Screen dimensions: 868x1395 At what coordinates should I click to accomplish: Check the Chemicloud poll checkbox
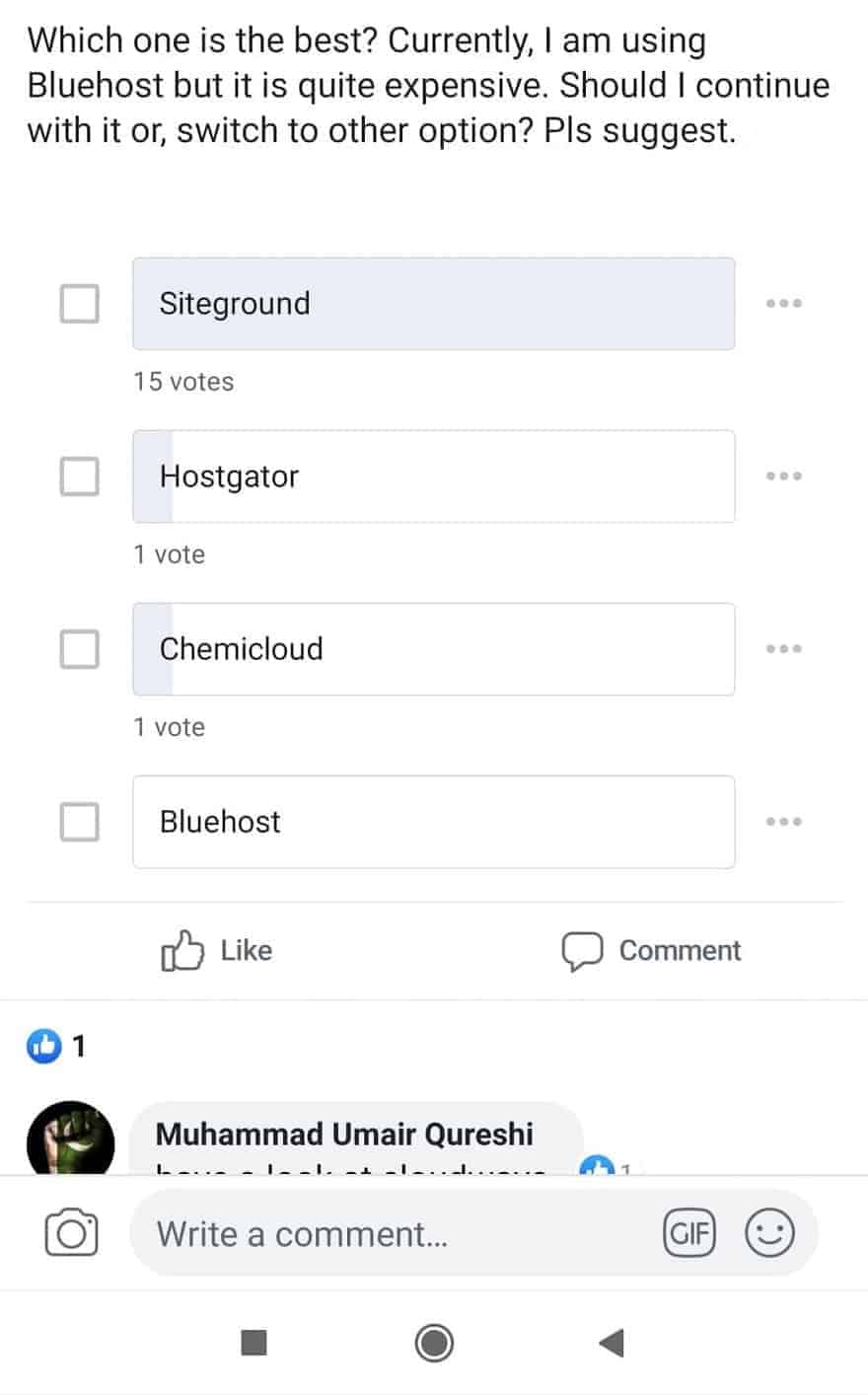click(80, 649)
